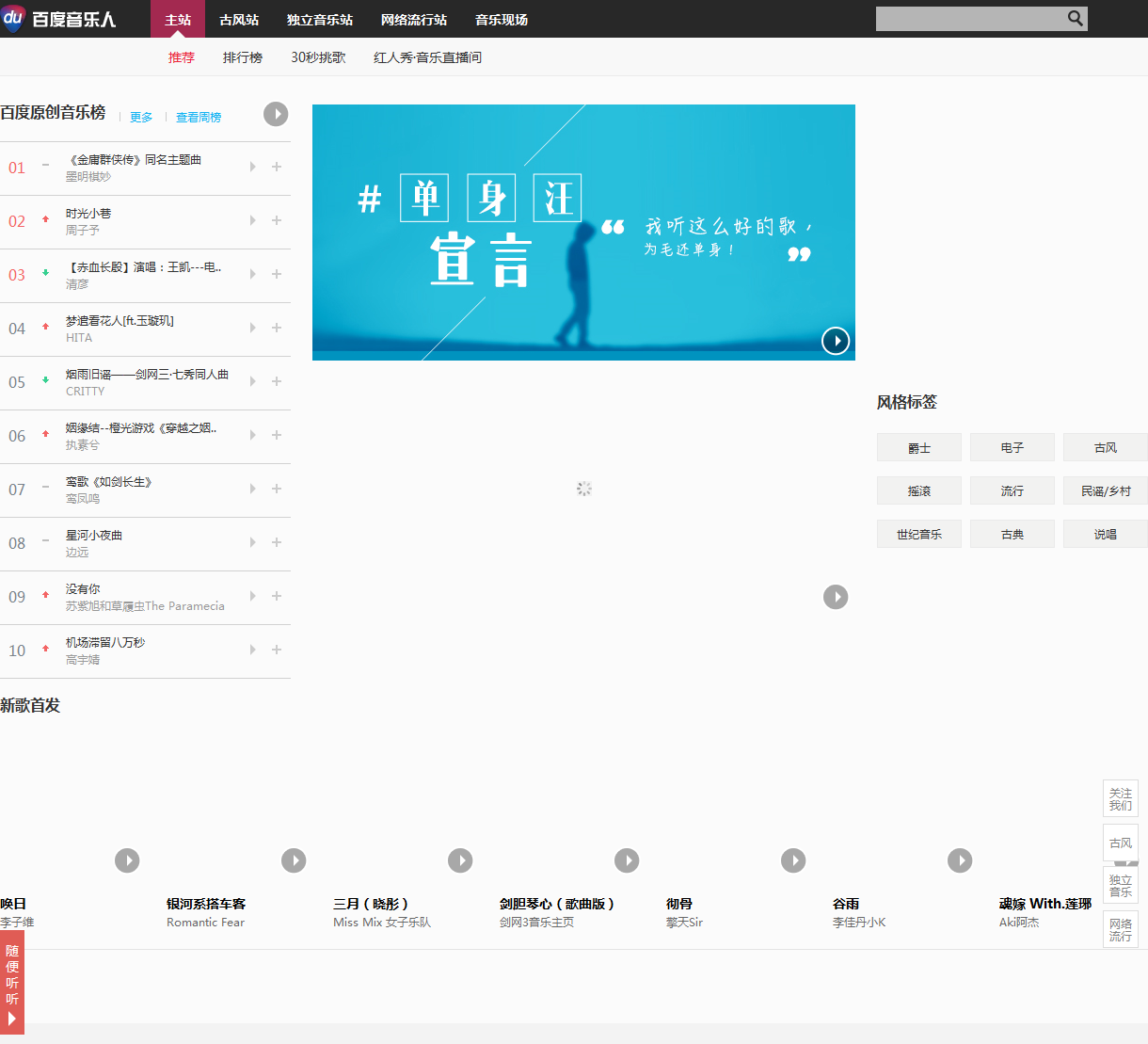Viewport: 1148px width, 1044px height.
Task: Click into the search input field
Action: [x=969, y=19]
